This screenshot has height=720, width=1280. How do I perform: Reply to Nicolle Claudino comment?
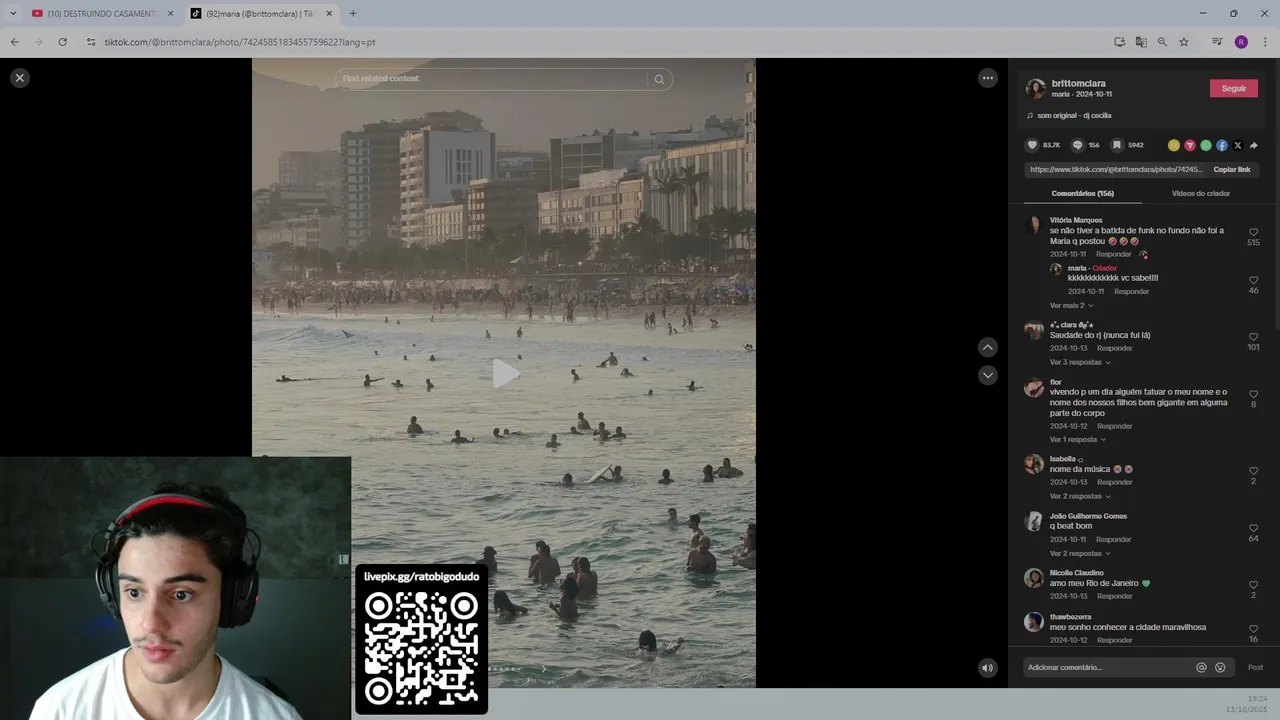click(x=1114, y=597)
